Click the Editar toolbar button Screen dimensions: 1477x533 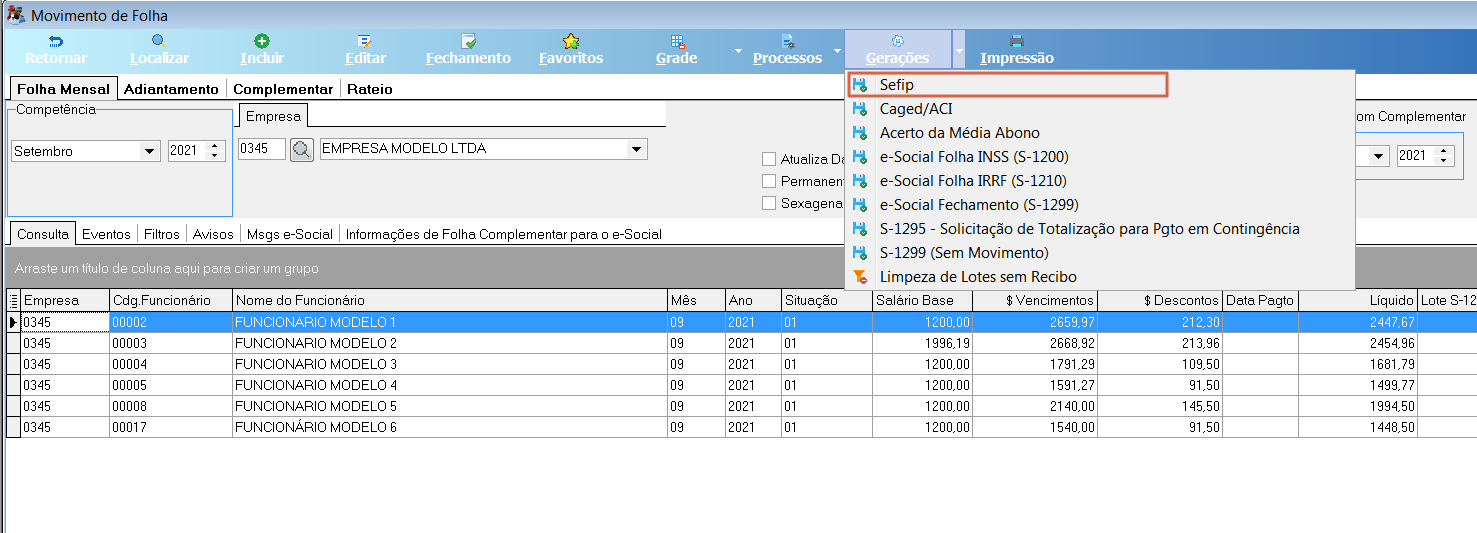click(x=365, y=50)
